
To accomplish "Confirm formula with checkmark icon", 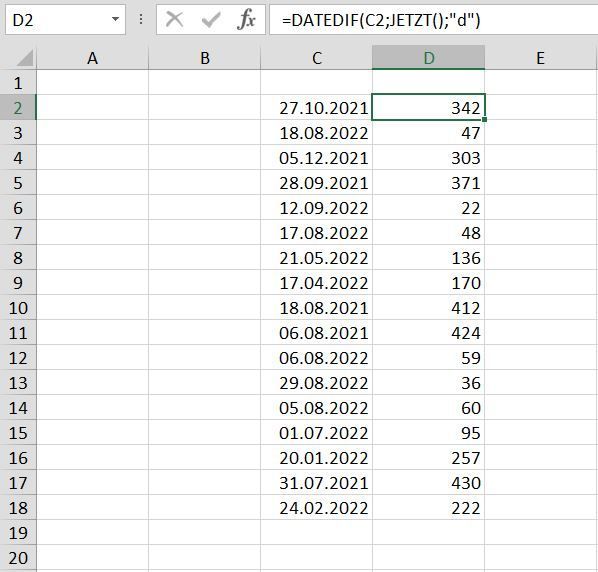I will coord(211,19).
